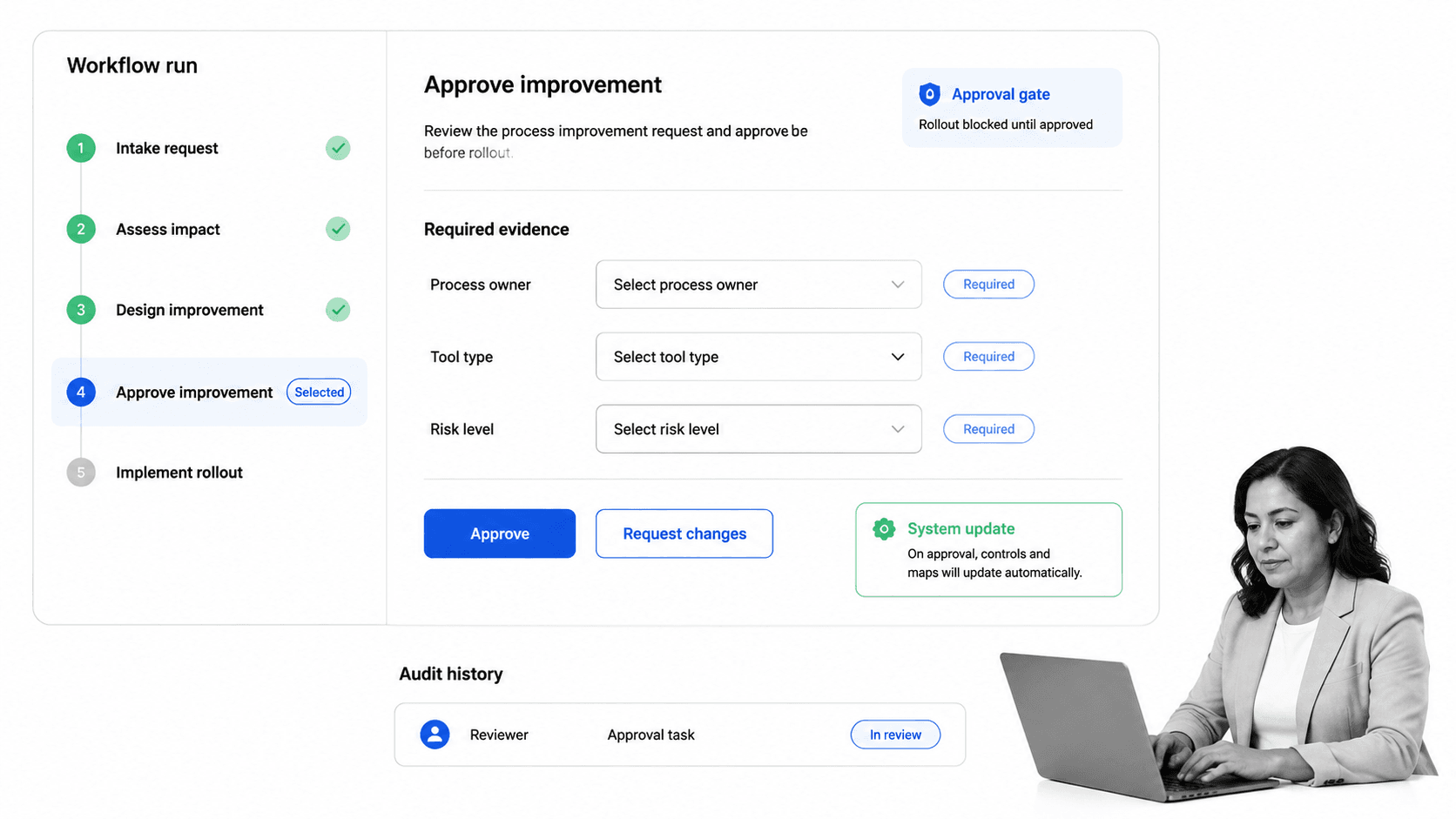Image resolution: width=1456 pixels, height=819 pixels.
Task: Click the System update gear icon
Action: click(884, 528)
